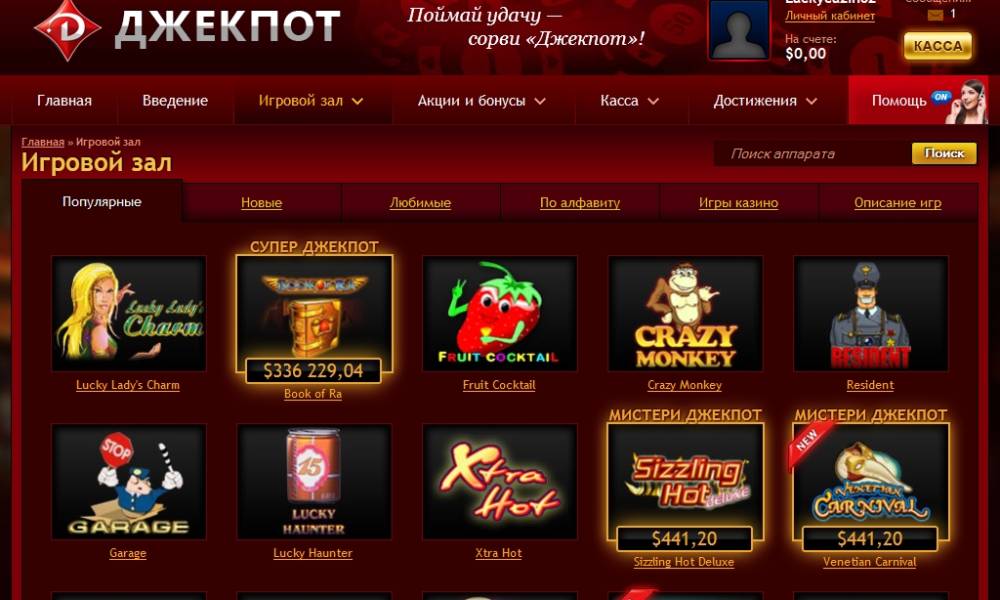Viewport: 1000px width, 600px height.
Task: Click the gold КАССА button
Action: [938, 46]
